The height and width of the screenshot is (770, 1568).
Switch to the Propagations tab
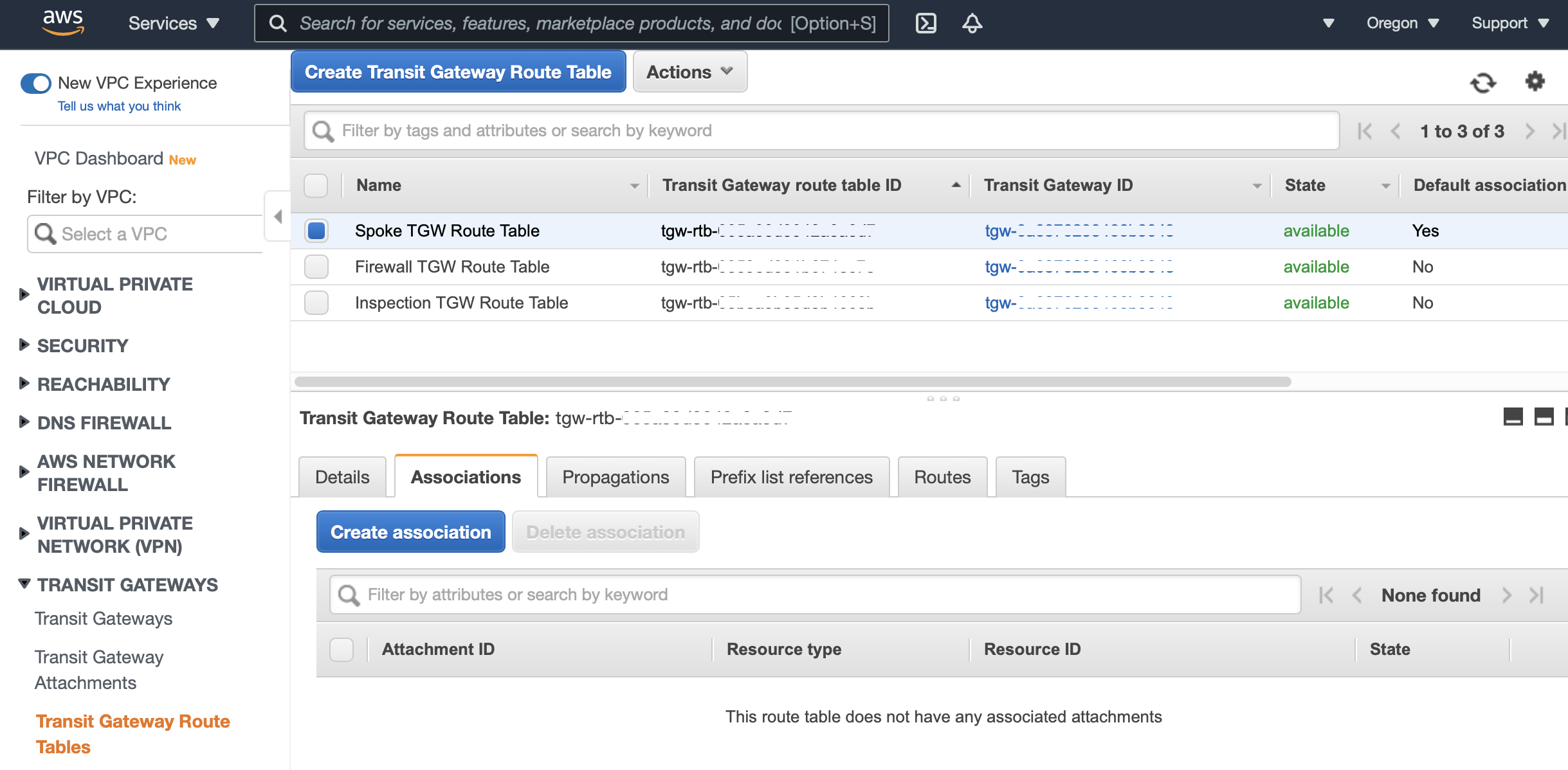(x=615, y=477)
